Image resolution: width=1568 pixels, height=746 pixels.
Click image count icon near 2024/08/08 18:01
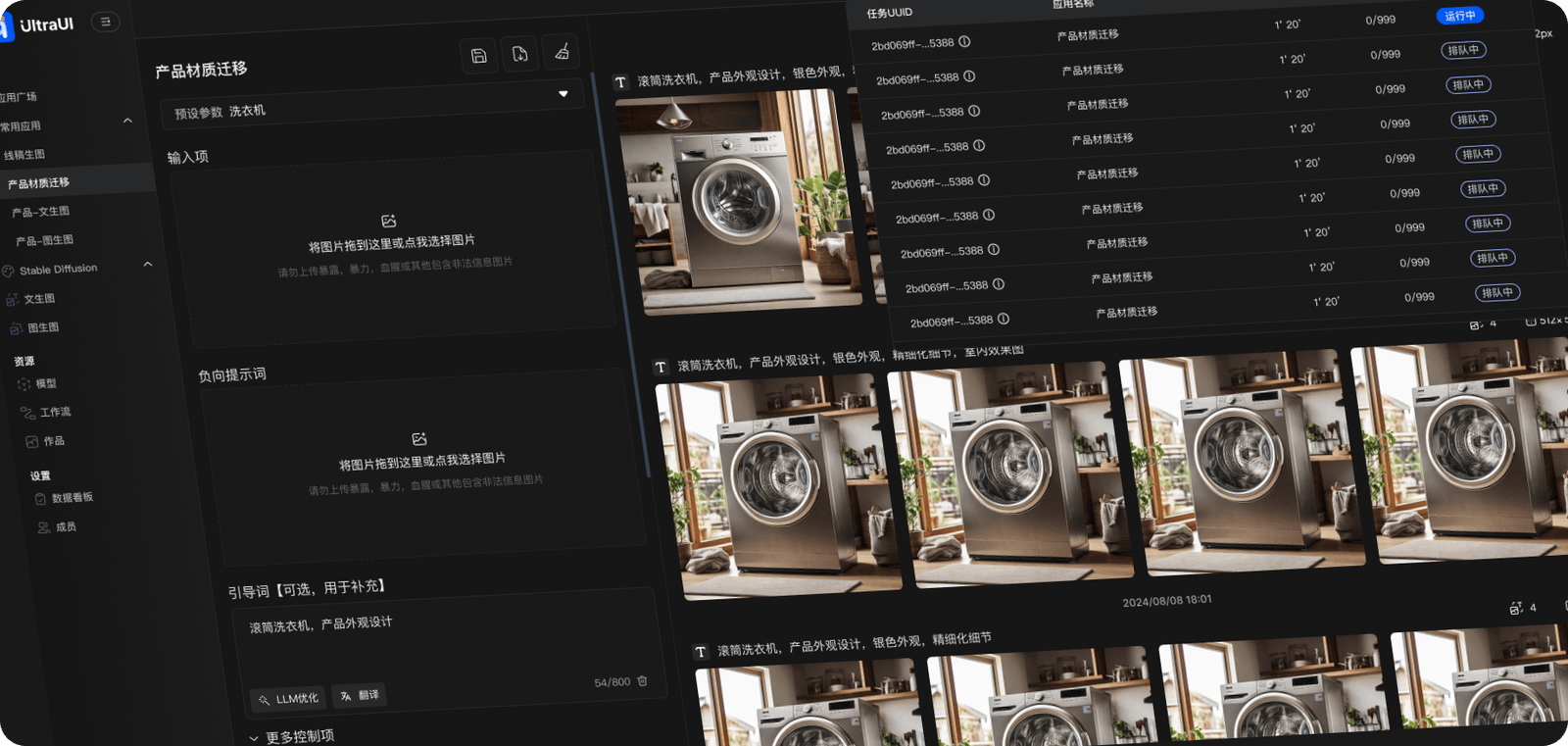[x=1516, y=609]
